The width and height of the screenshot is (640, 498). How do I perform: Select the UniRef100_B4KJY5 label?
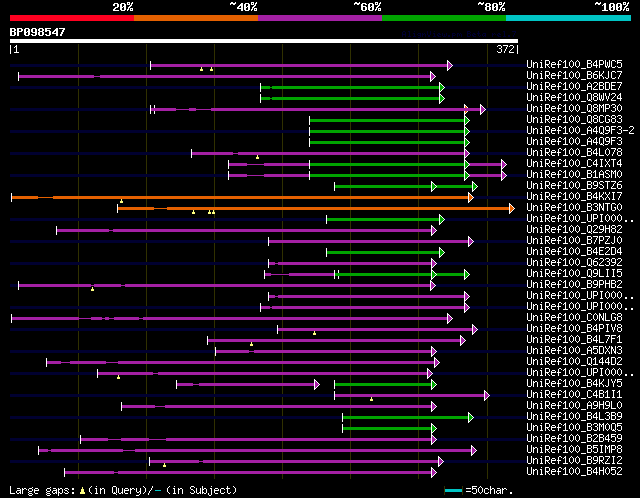point(574,384)
